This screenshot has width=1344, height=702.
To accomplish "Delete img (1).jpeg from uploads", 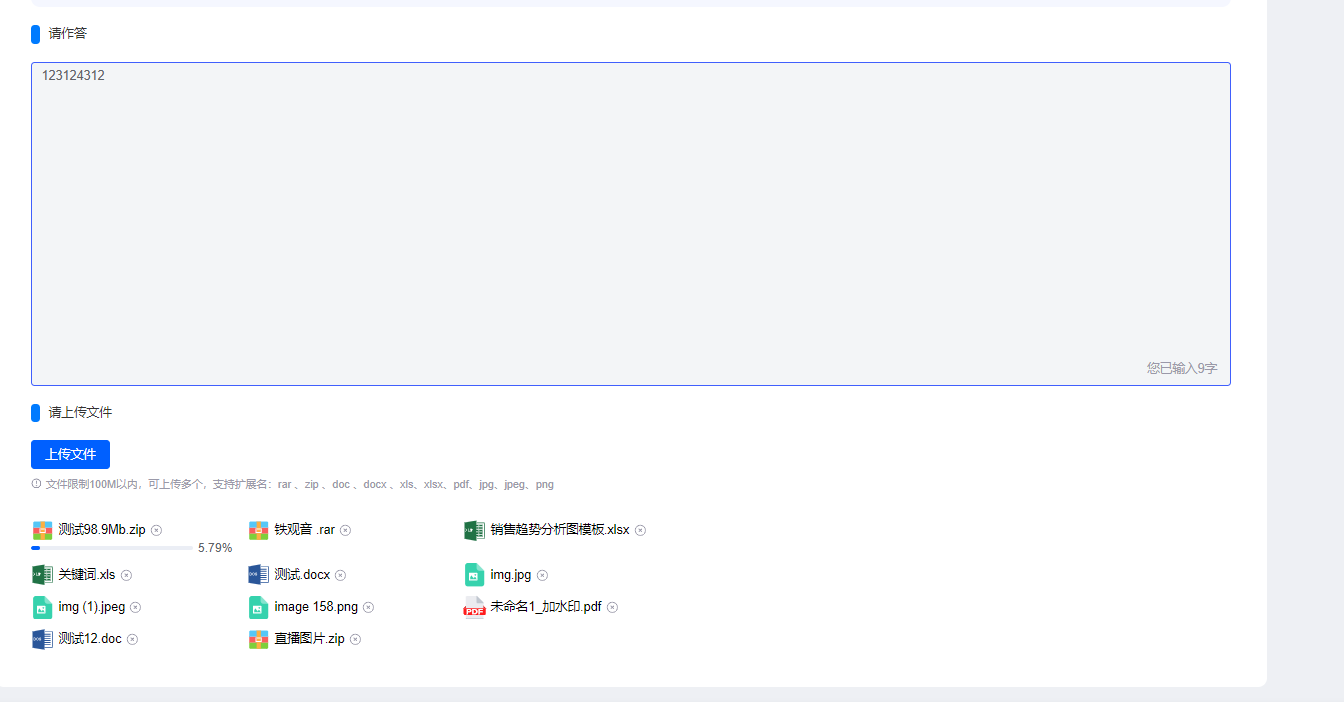I will coord(135,607).
